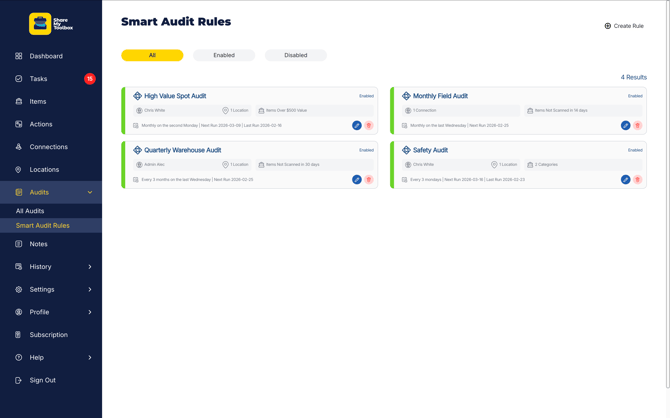Image resolution: width=670 pixels, height=418 pixels.
Task: Collapse the Audits menu chevron
Action: click(90, 192)
